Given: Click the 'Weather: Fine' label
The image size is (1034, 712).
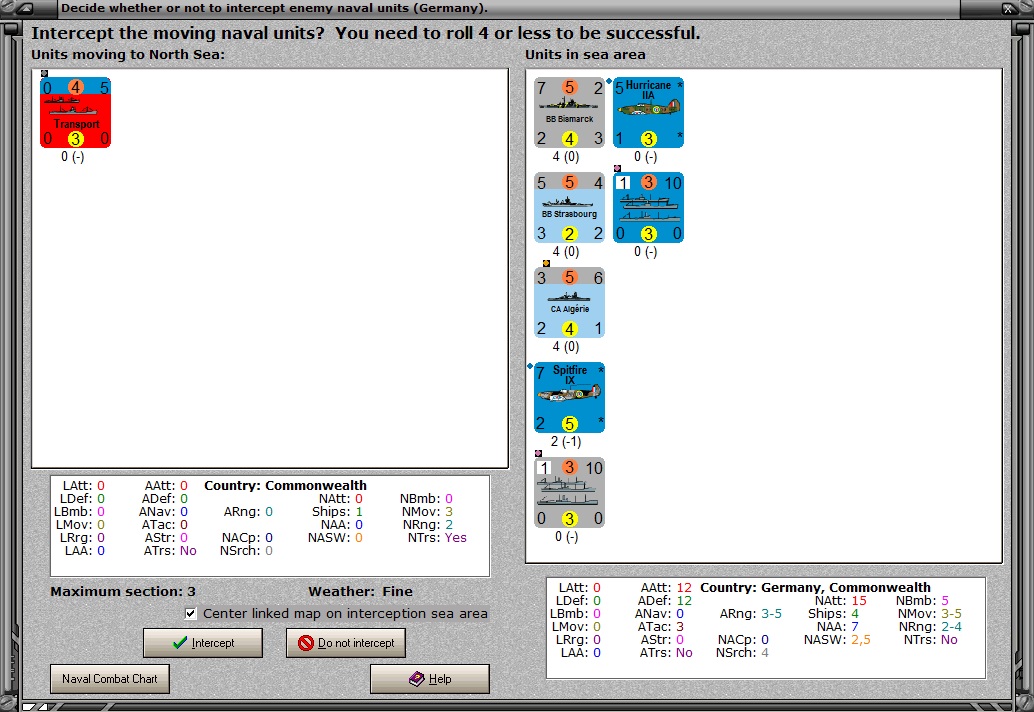Looking at the screenshot, I should pyautogui.click(x=360, y=591).
